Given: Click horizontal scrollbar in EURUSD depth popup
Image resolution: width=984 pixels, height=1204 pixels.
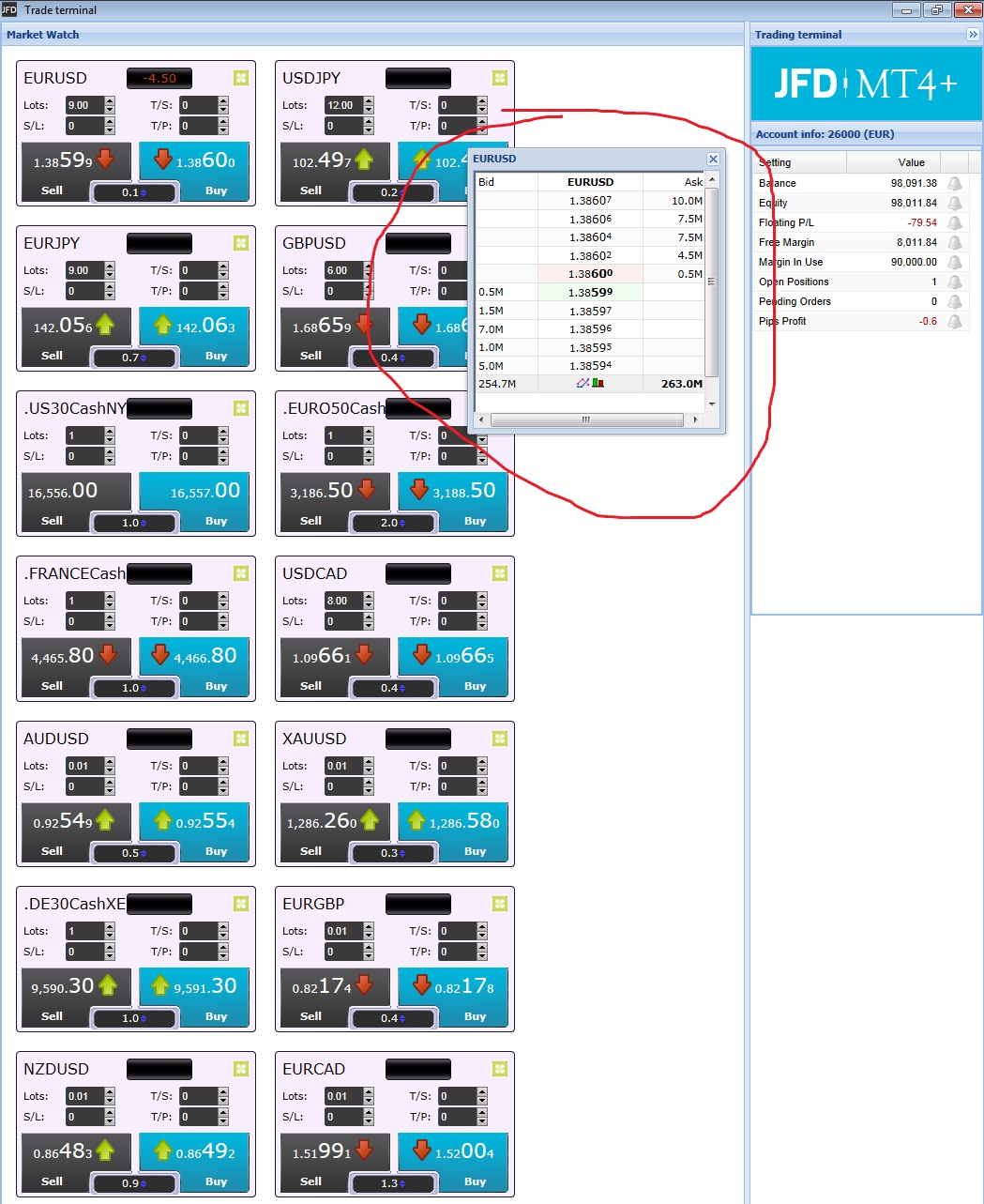Looking at the screenshot, I should click(587, 419).
